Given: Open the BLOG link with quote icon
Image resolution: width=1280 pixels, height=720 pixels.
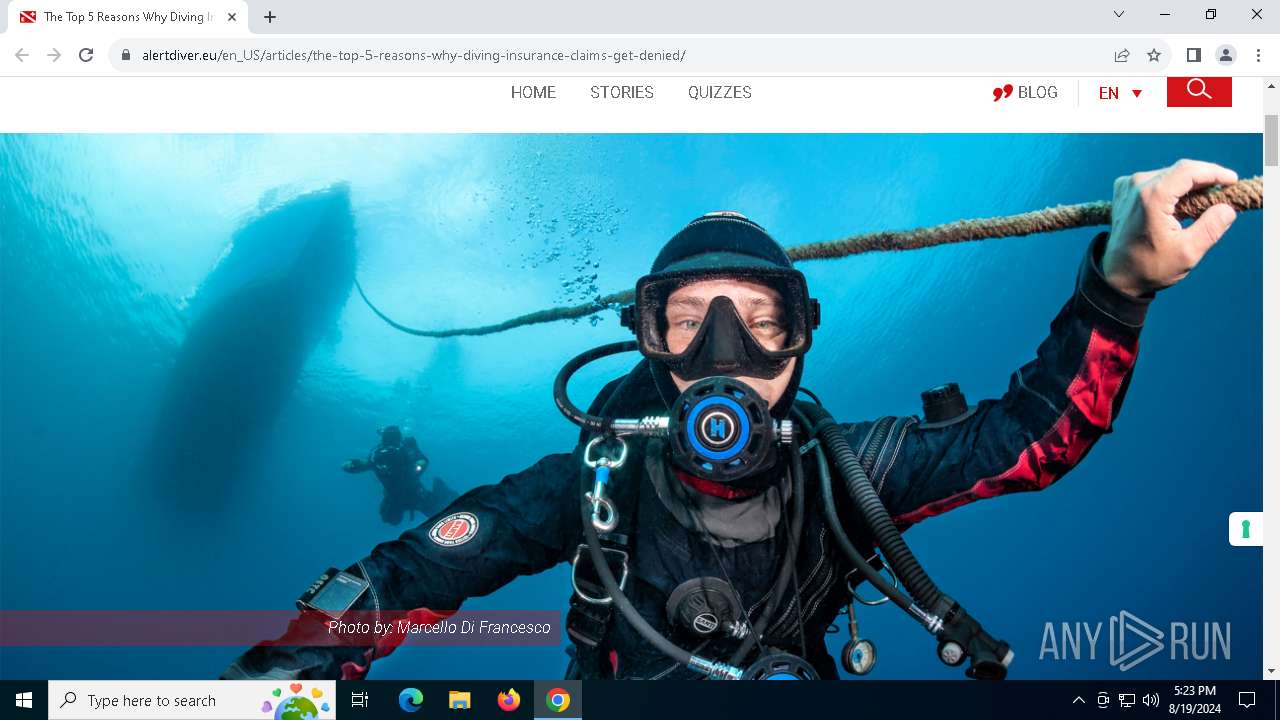Looking at the screenshot, I should pos(1025,93).
